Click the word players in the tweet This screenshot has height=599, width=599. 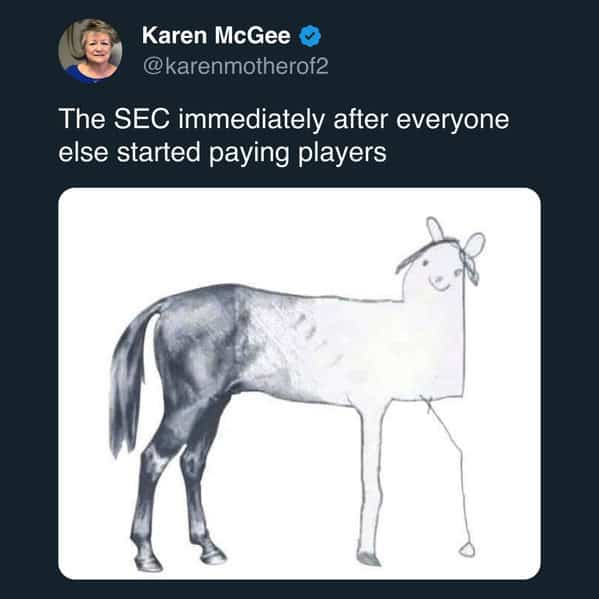[x=342, y=154]
